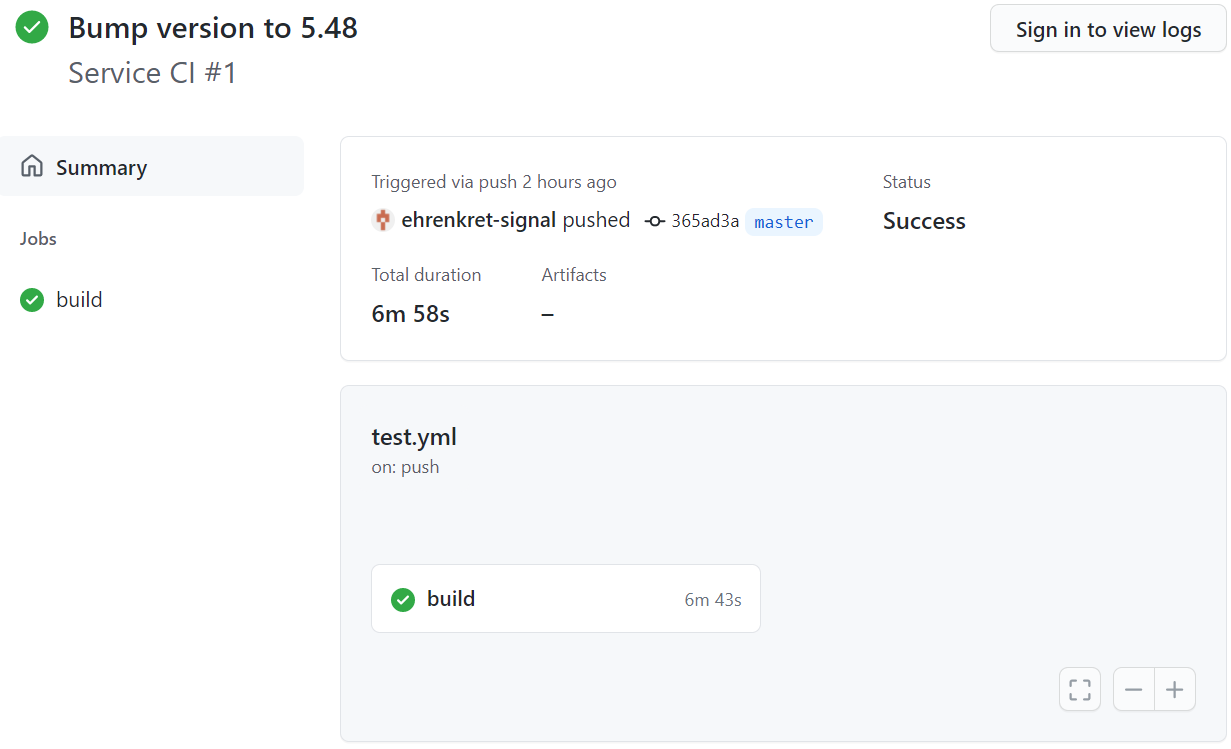Click the 6m 43s duration on the build card
The image size is (1231, 749).
(x=713, y=599)
